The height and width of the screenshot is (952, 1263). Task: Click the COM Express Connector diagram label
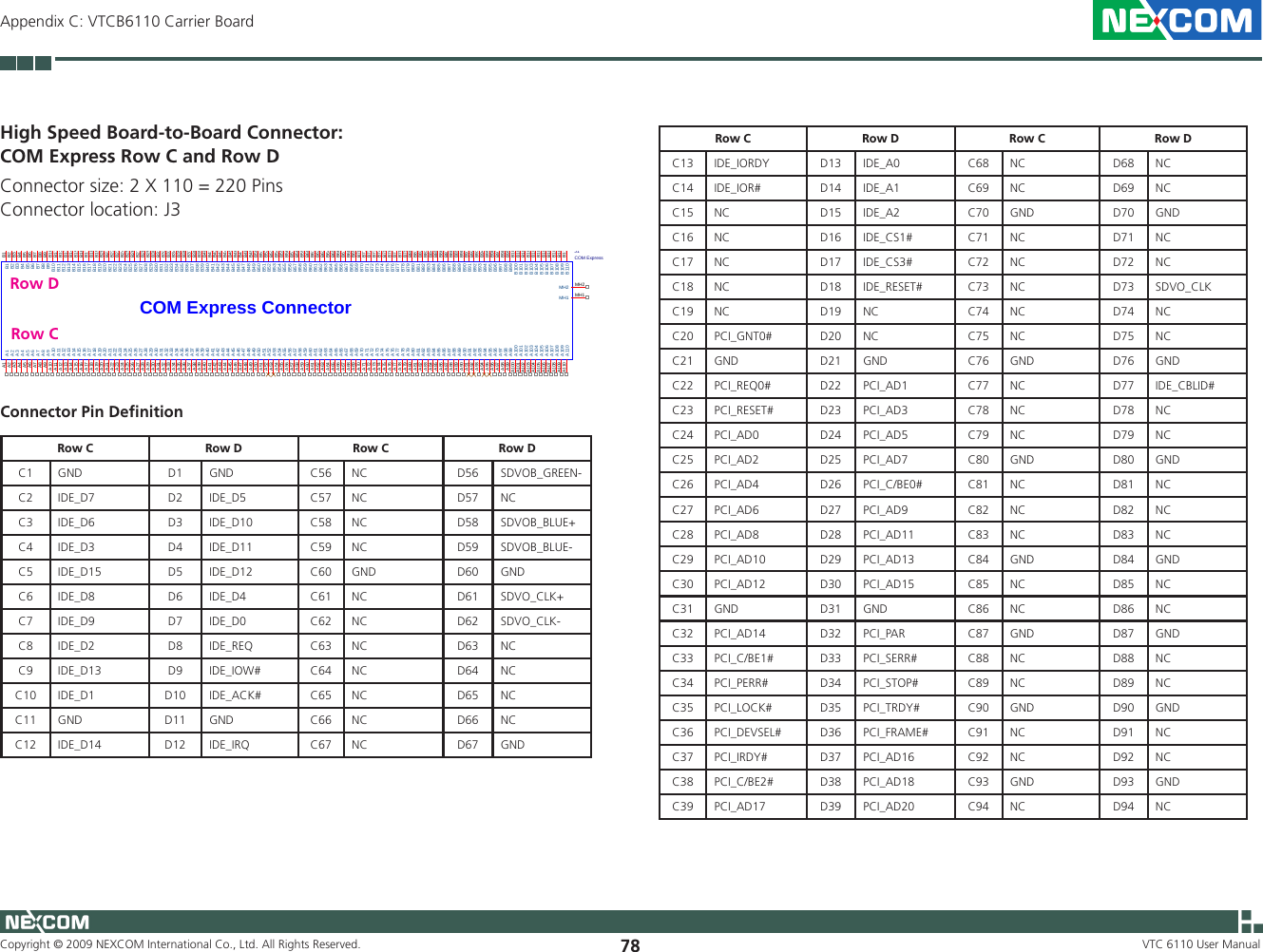(245, 308)
